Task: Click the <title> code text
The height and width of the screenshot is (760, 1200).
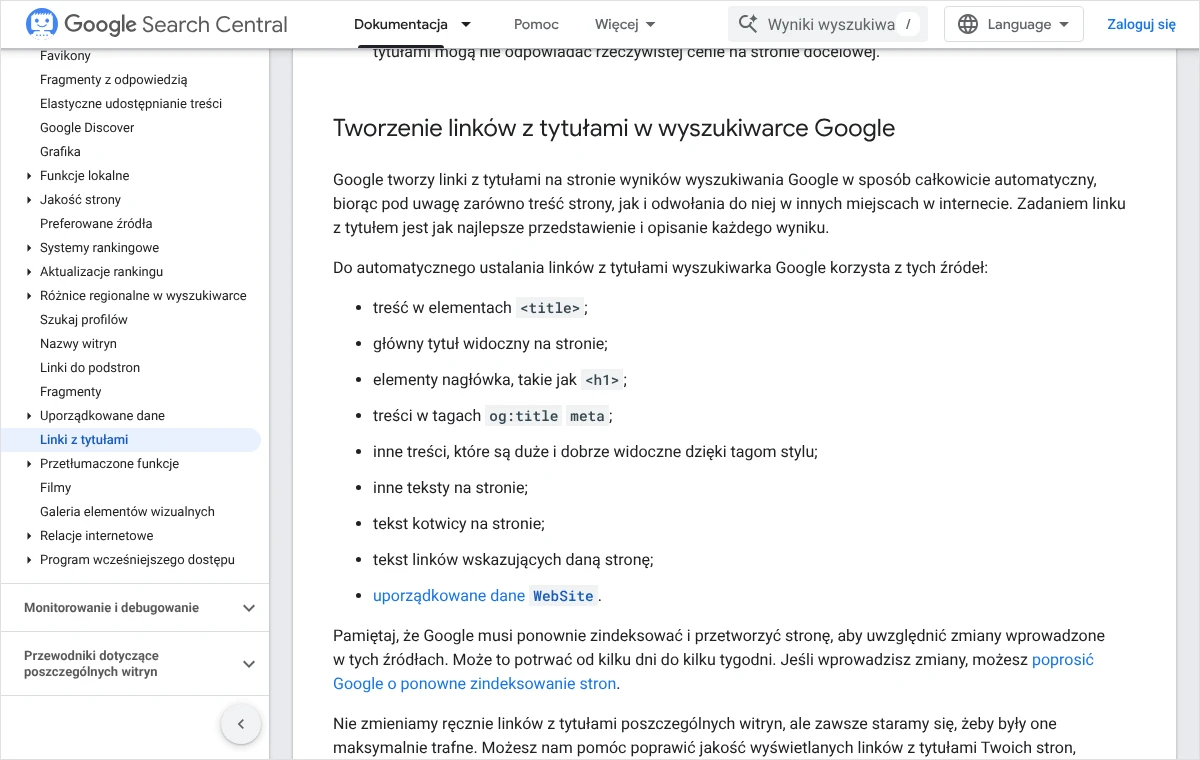Action: coord(550,308)
